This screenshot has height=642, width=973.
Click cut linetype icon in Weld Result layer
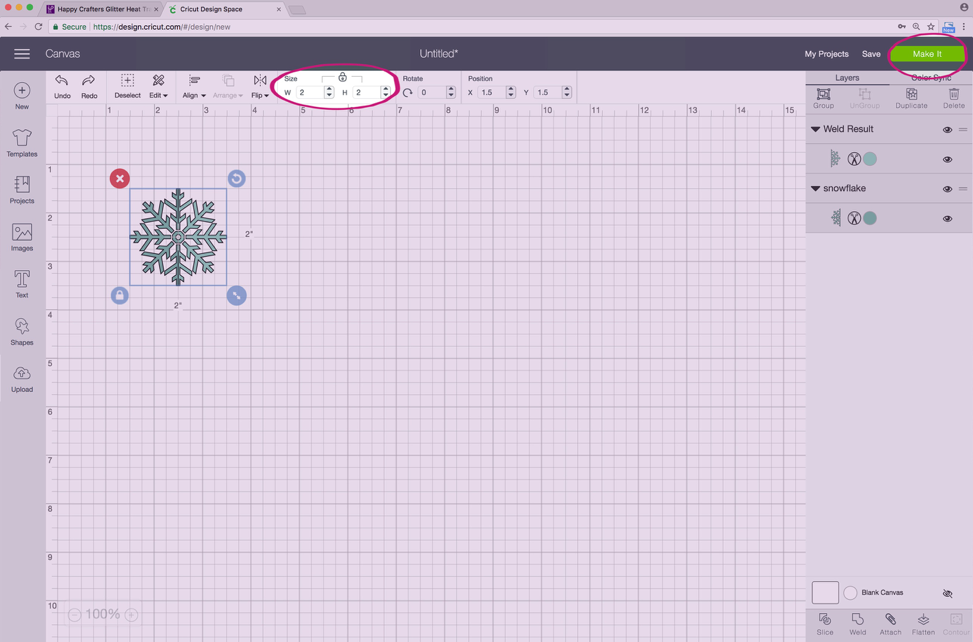pos(854,159)
